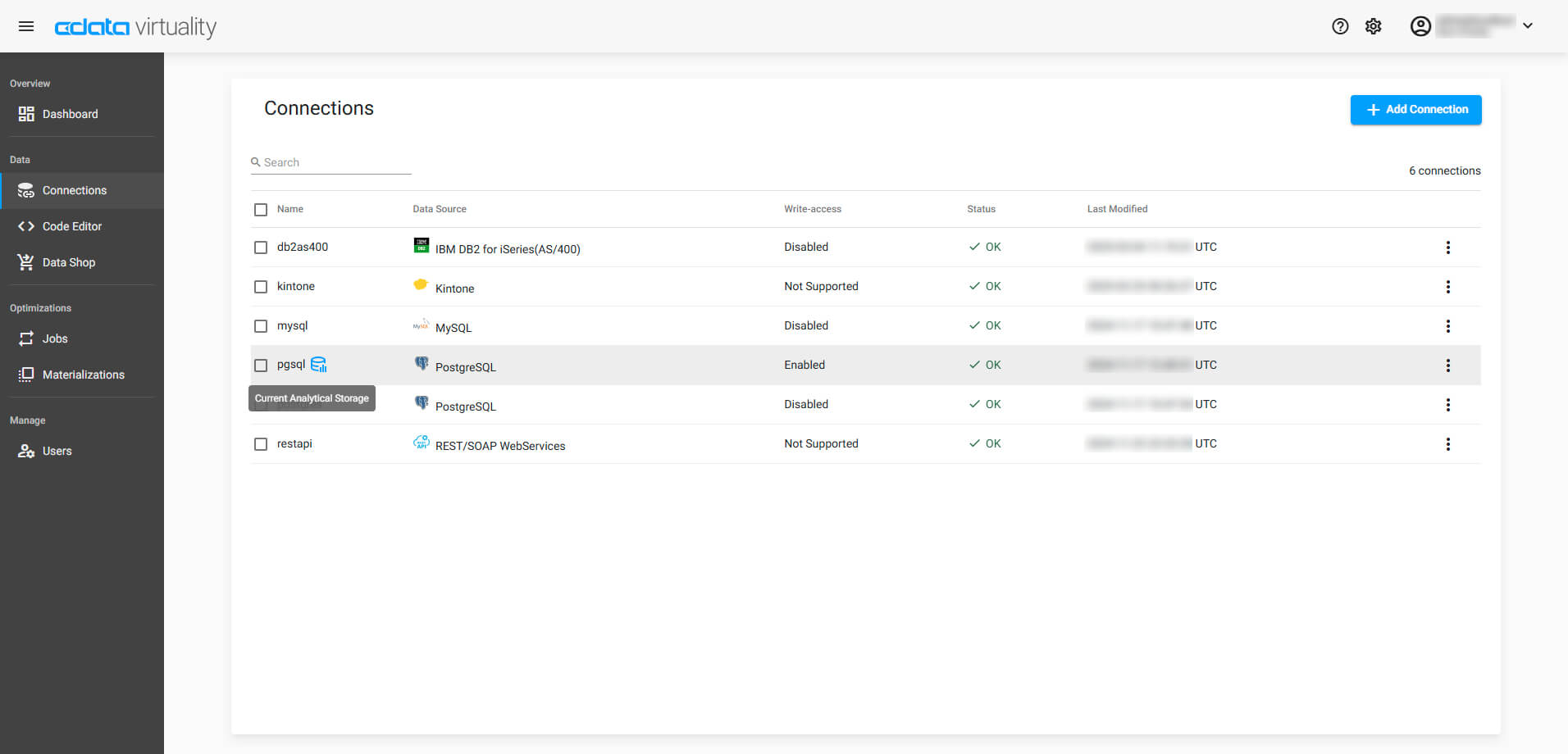Open the mysql connection name
Viewport: 1568px width, 754px height.
(x=293, y=326)
